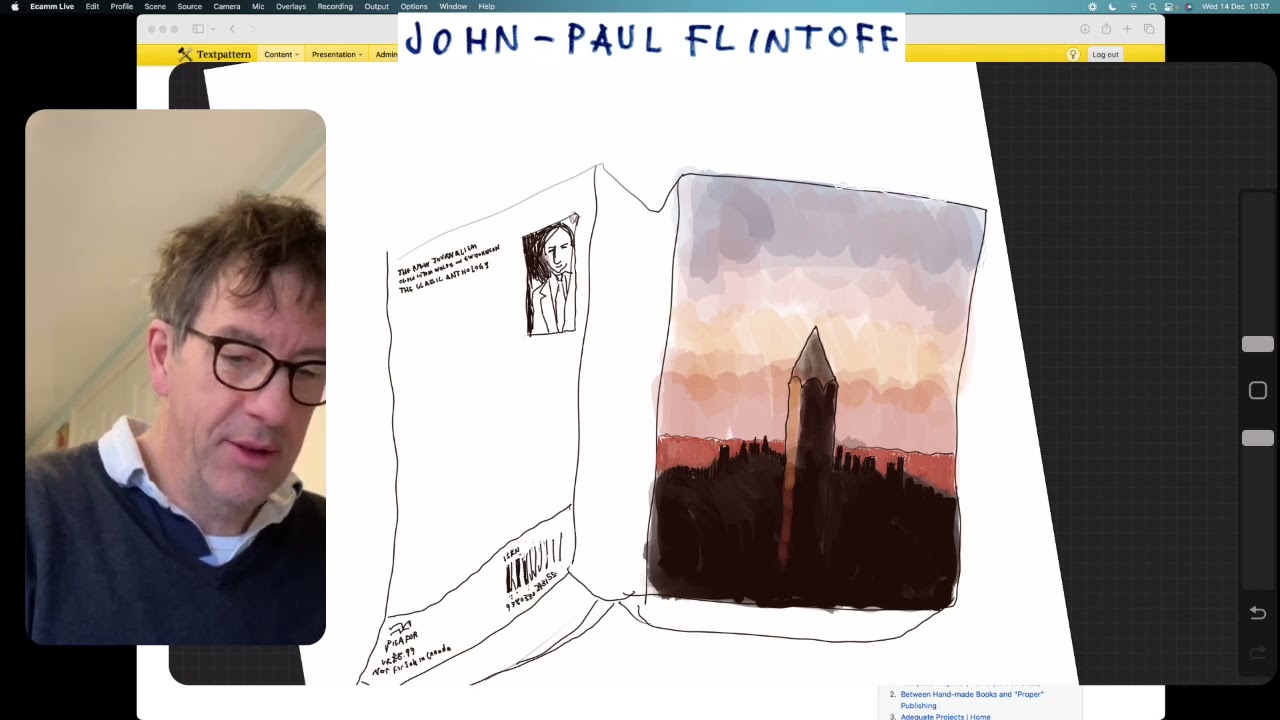Viewport: 1280px width, 720px height.
Task: Click the date and time clock
Action: [x=1235, y=6]
